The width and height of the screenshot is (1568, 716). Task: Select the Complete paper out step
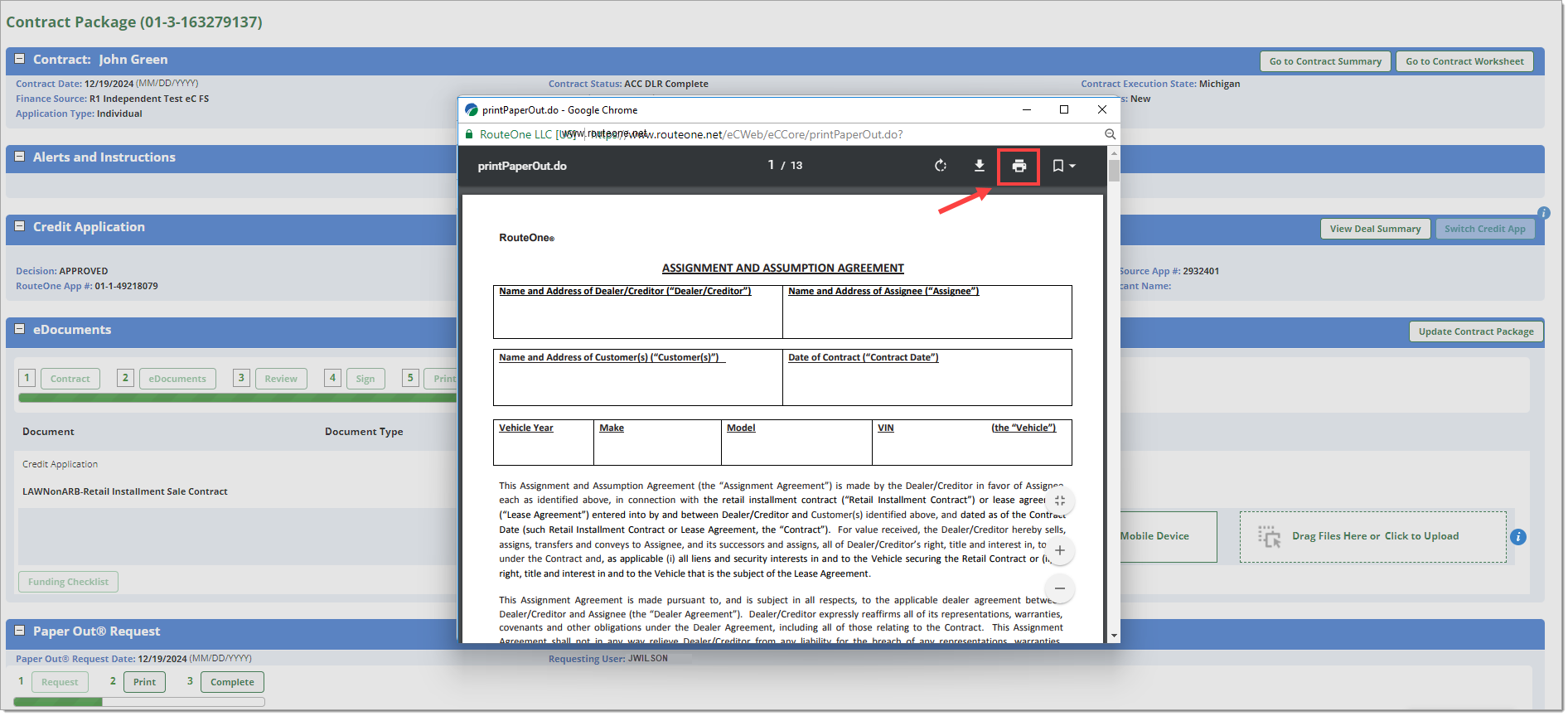tap(232, 682)
